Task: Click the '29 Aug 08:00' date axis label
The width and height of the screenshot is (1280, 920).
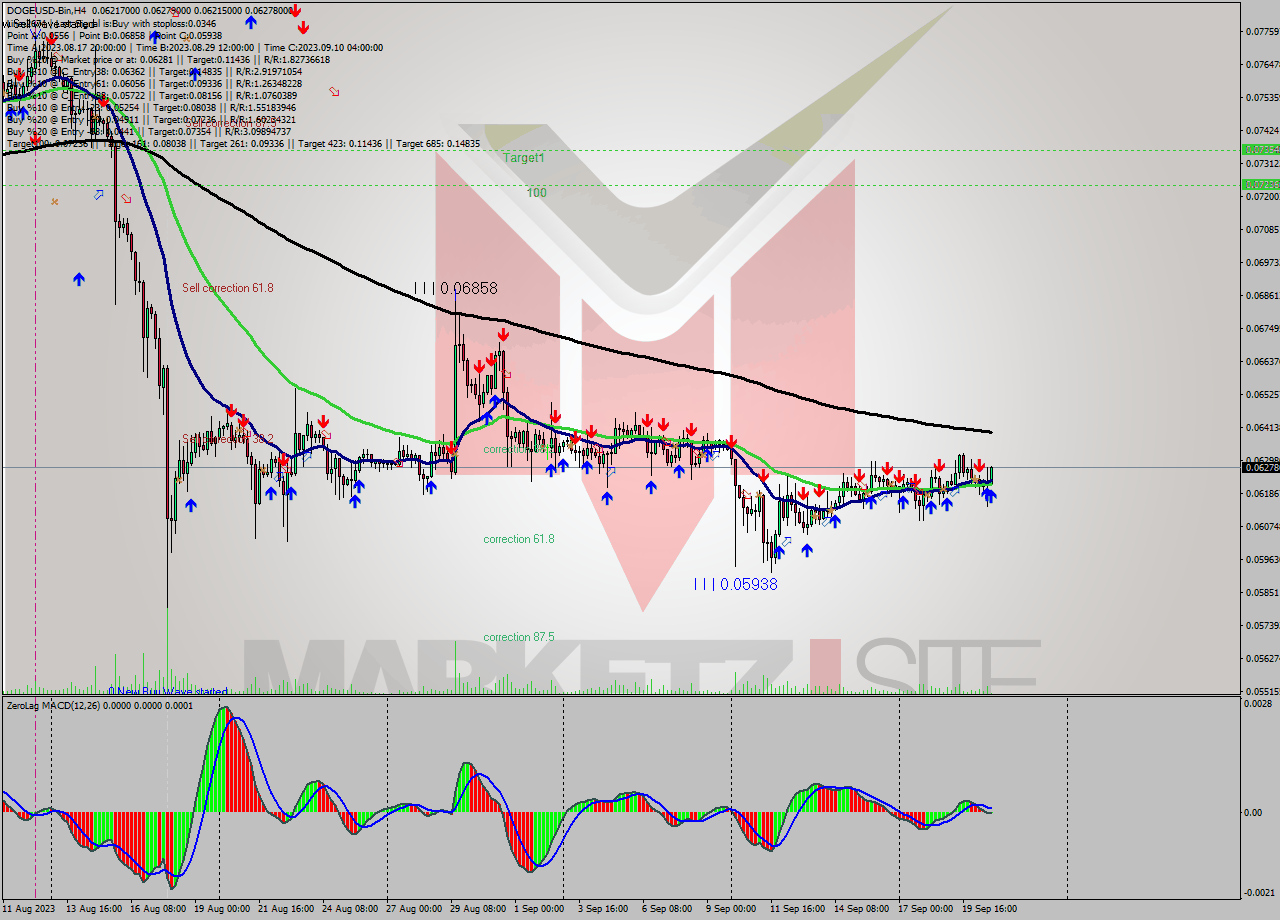Action: (478, 909)
